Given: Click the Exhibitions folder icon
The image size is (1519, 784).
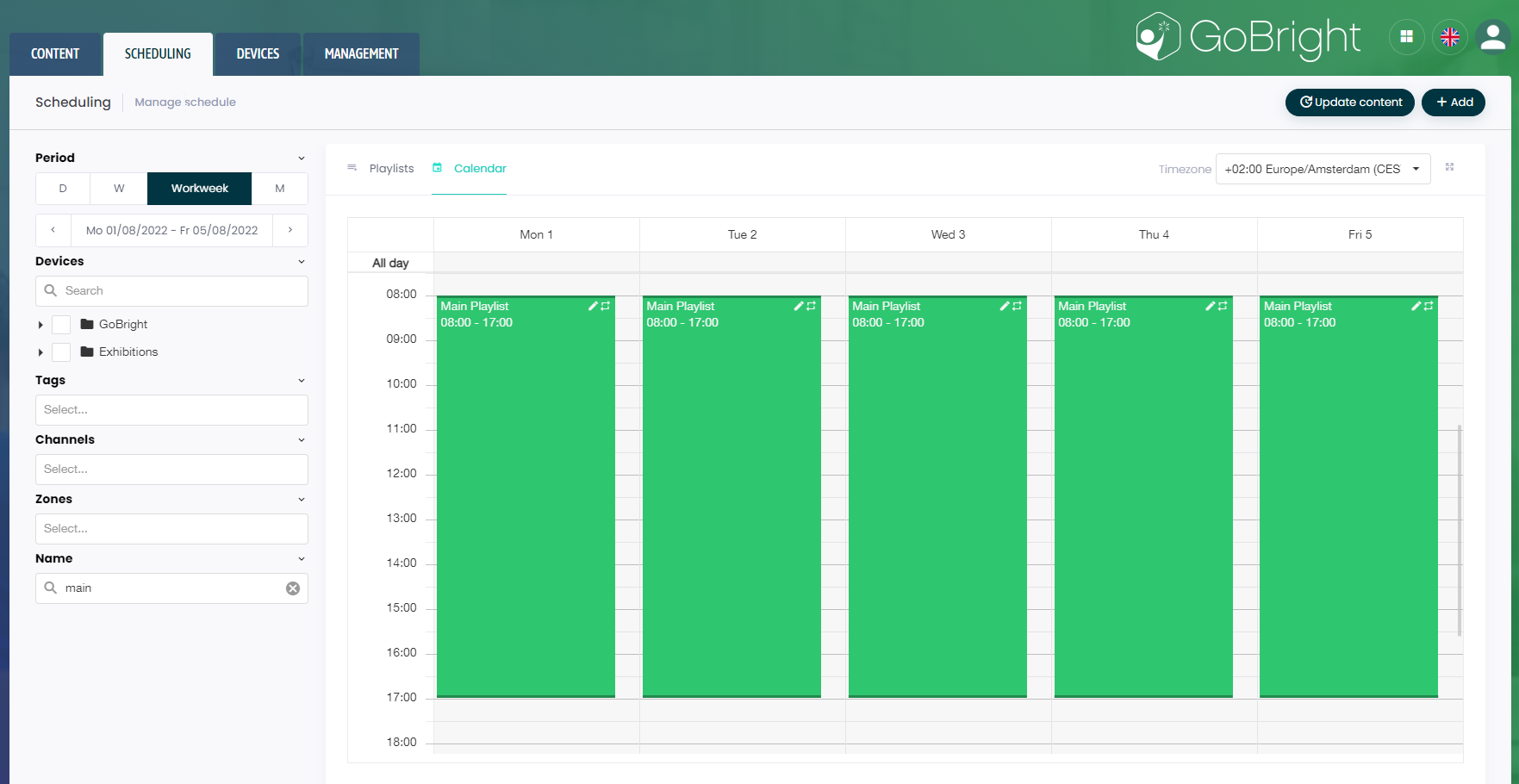Looking at the screenshot, I should (87, 352).
